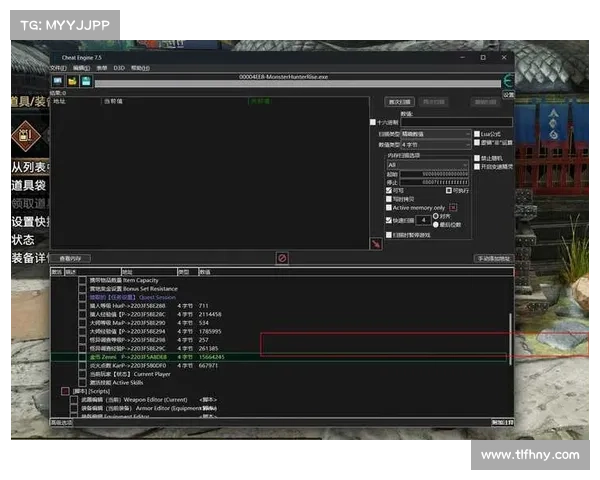Click the Cheat Engine logo icon
The image size is (600, 480).
pos(507,80)
